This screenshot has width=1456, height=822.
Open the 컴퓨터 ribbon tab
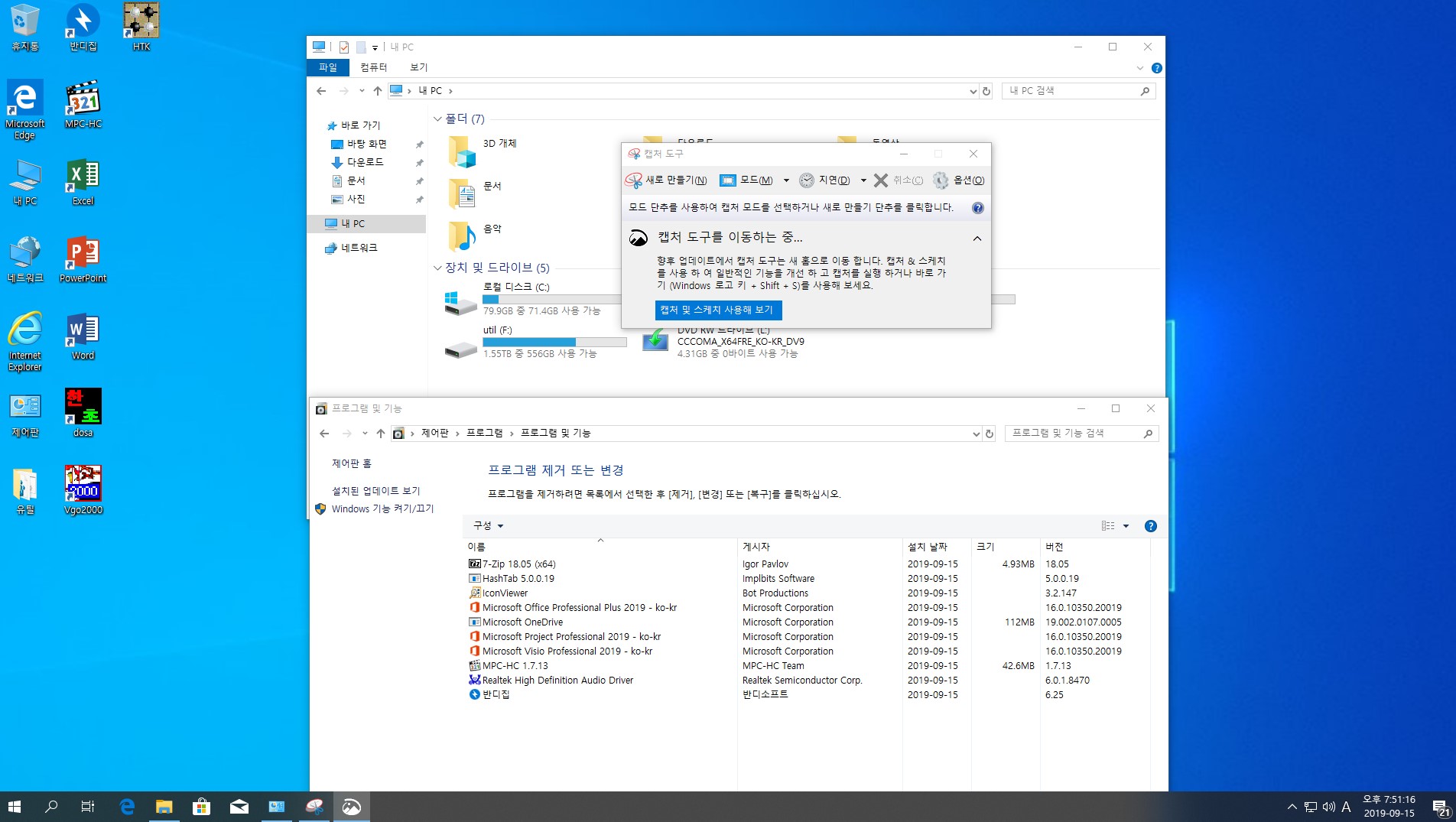click(x=374, y=67)
